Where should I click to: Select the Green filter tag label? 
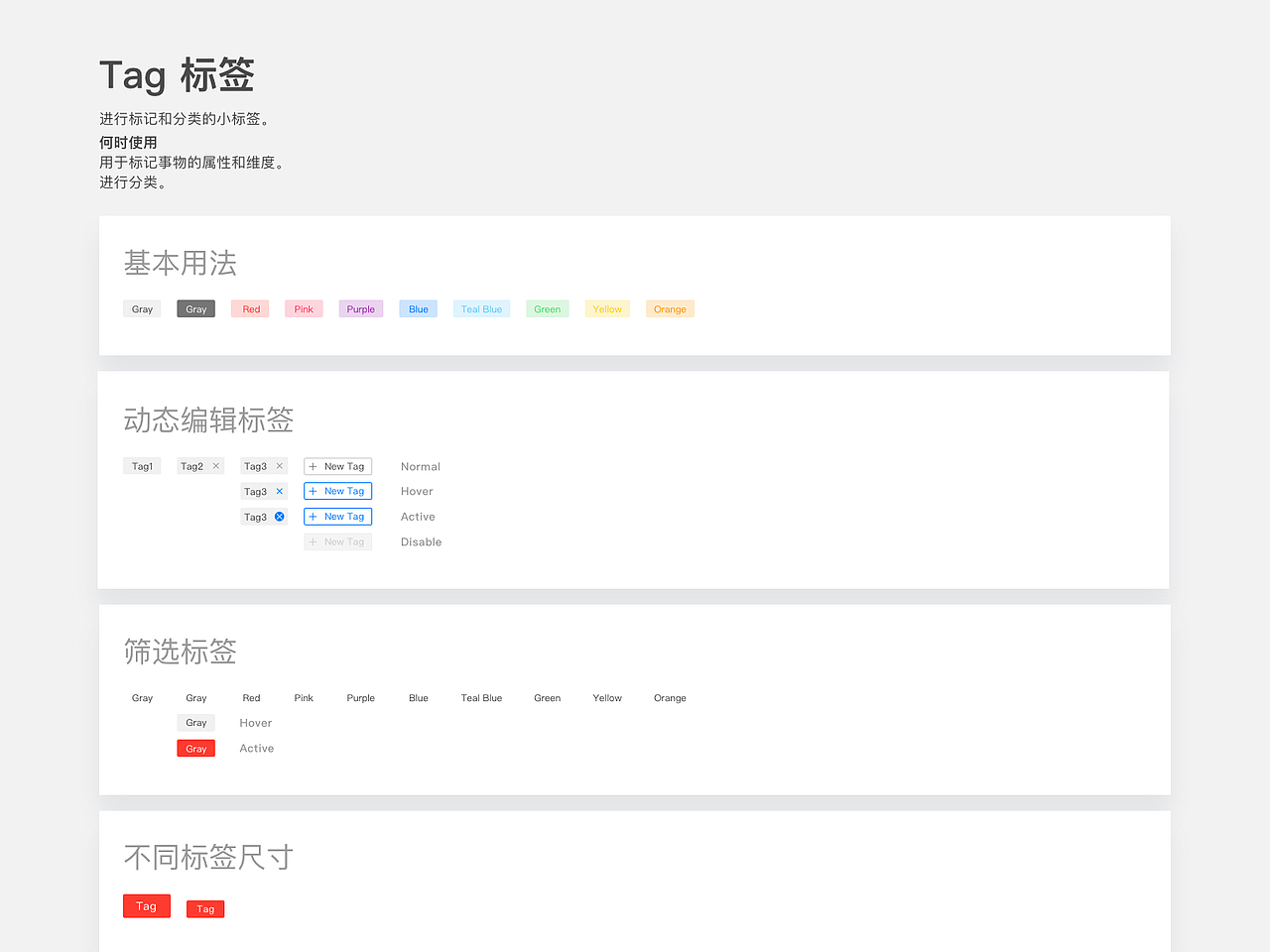pyautogui.click(x=547, y=698)
